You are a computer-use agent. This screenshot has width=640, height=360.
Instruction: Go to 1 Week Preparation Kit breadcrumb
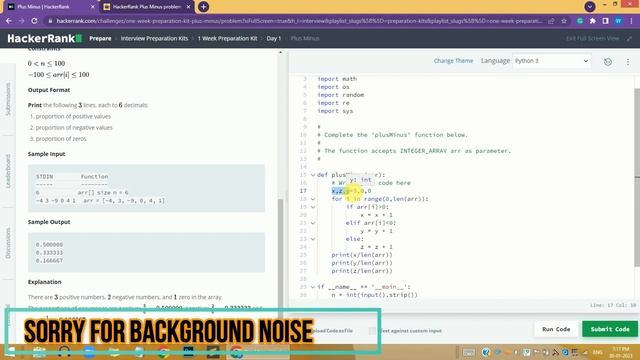click(227, 38)
